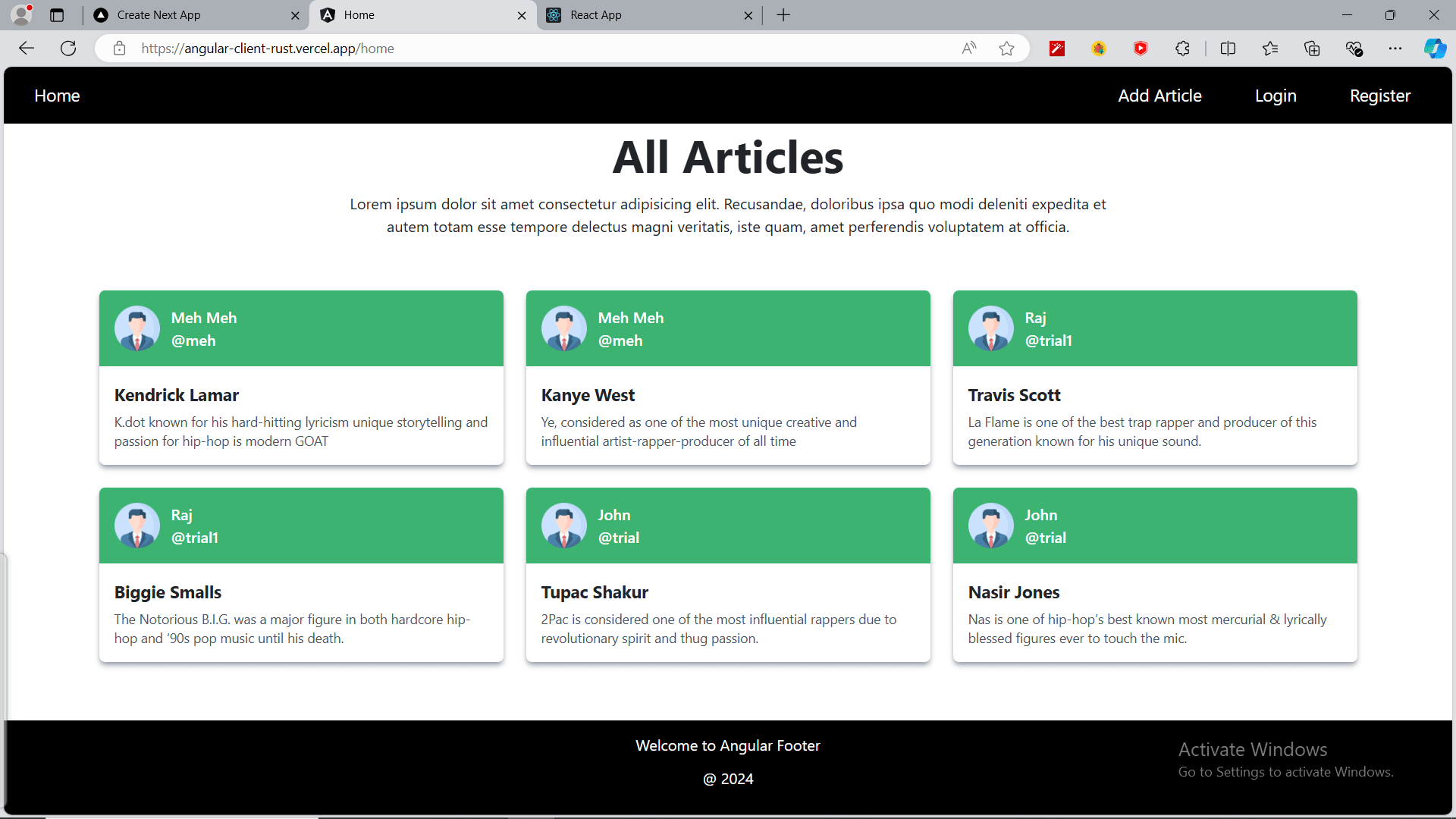Close the Create Next App tab
Viewport: 1456px width, 819px height.
tap(295, 15)
